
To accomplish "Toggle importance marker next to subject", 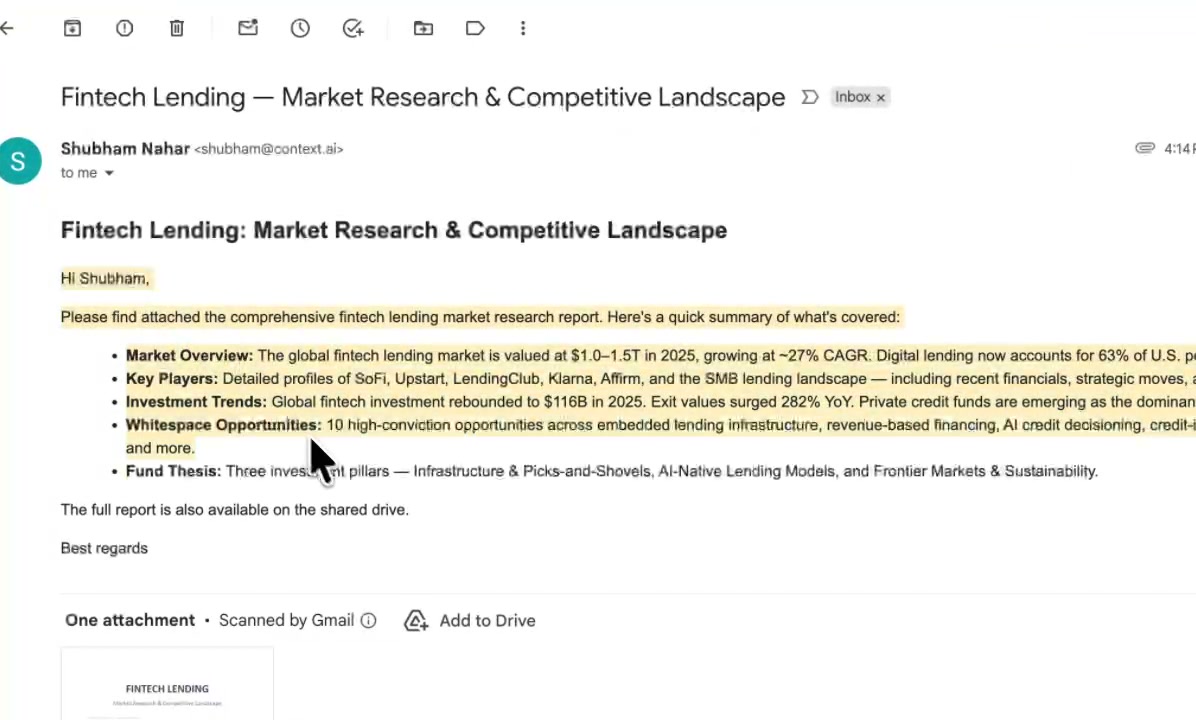I will [x=809, y=97].
